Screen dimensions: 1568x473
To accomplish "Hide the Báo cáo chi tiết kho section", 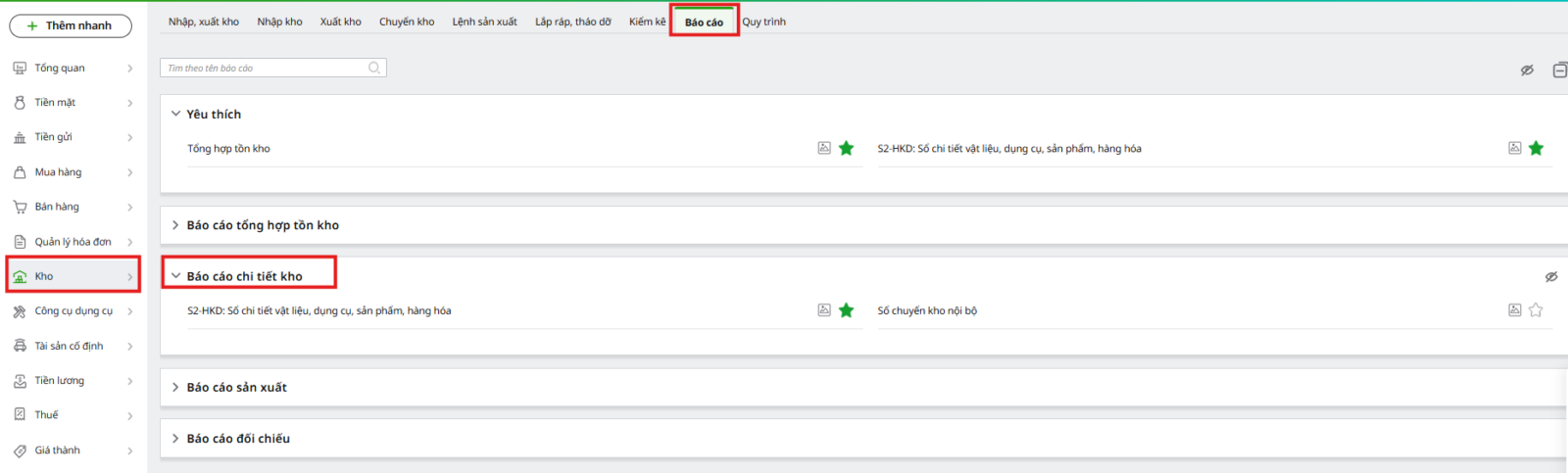I will pyautogui.click(x=1551, y=277).
